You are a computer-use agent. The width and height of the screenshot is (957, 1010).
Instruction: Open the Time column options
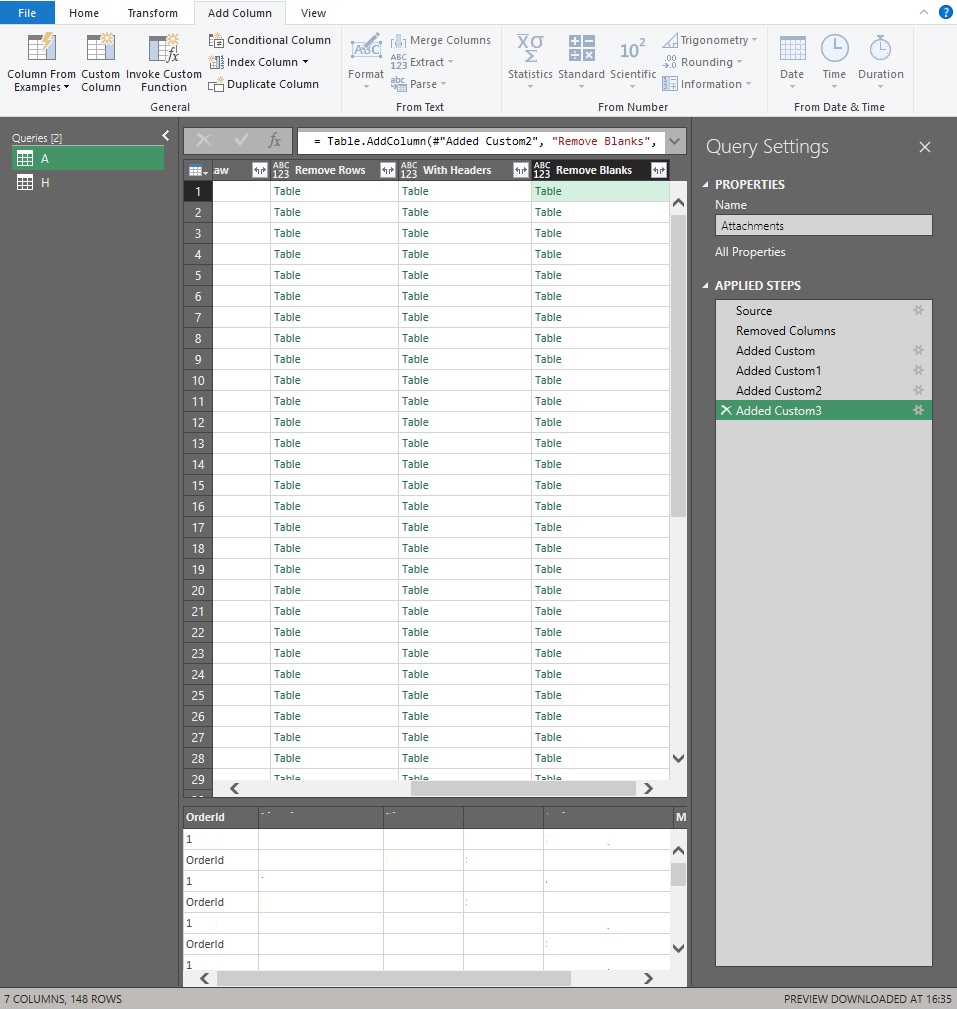pos(834,63)
